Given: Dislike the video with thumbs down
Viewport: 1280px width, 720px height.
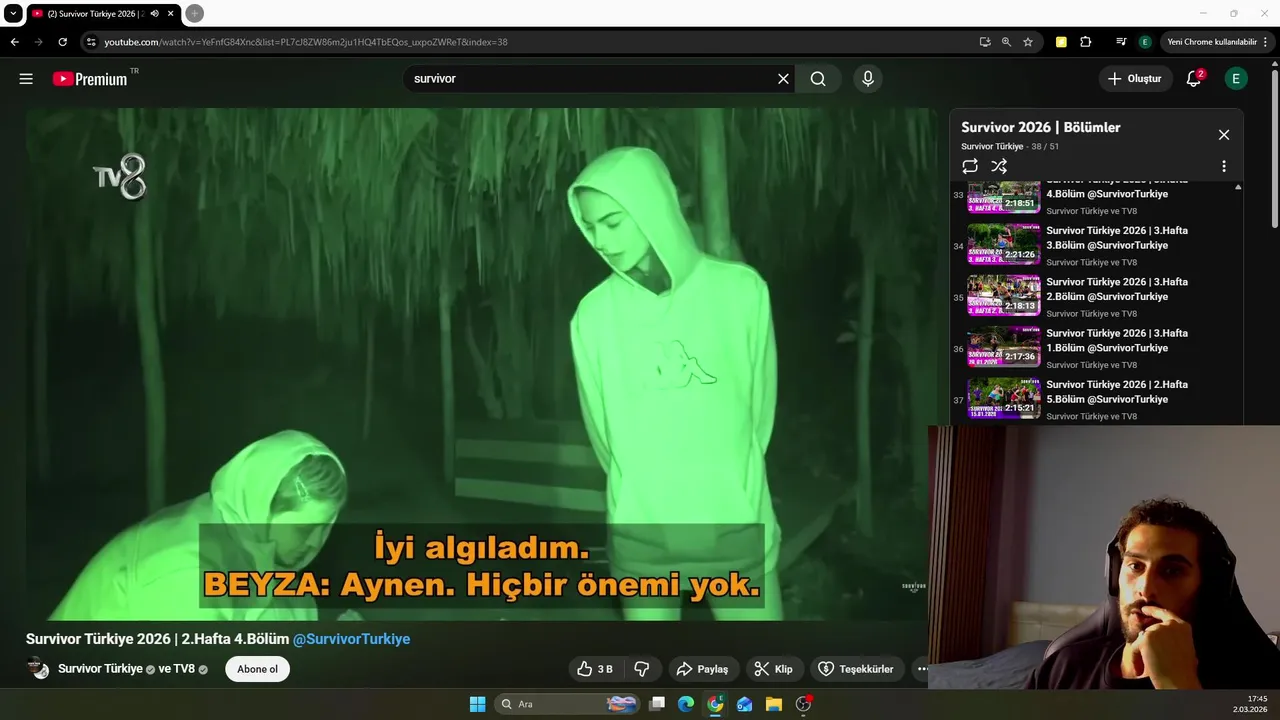Looking at the screenshot, I should pyautogui.click(x=642, y=669).
